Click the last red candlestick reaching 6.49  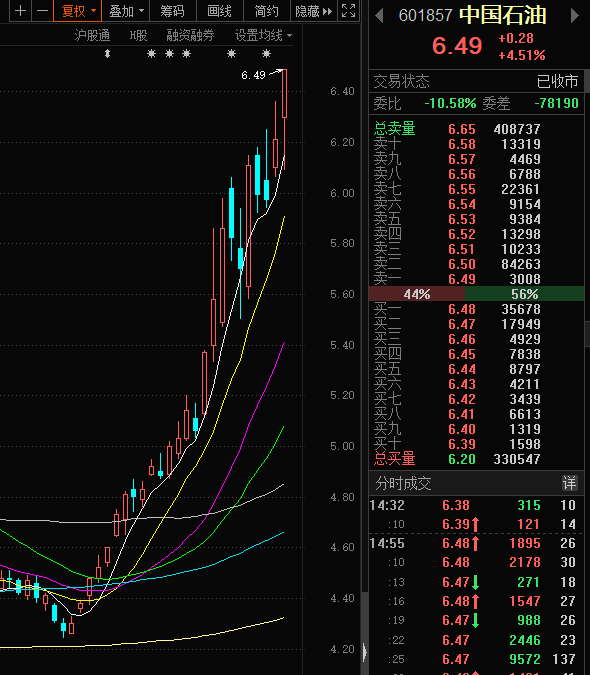pos(284,93)
